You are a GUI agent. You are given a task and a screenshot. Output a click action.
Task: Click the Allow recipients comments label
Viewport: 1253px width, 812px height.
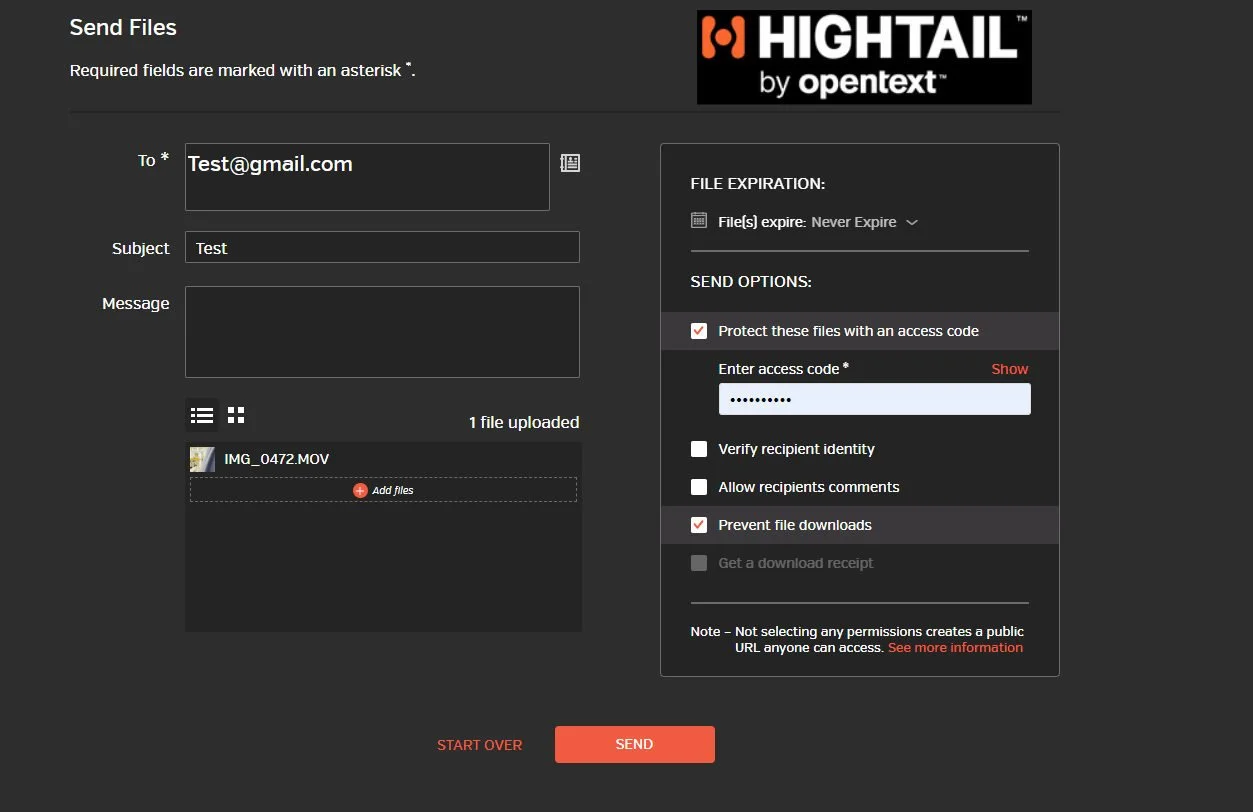point(809,487)
